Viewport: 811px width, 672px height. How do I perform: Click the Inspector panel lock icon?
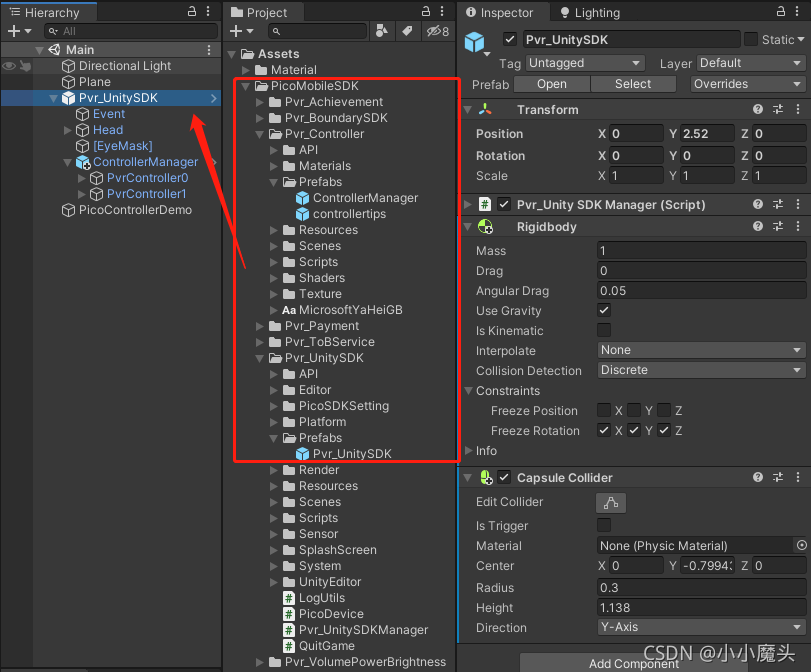[x=781, y=11]
